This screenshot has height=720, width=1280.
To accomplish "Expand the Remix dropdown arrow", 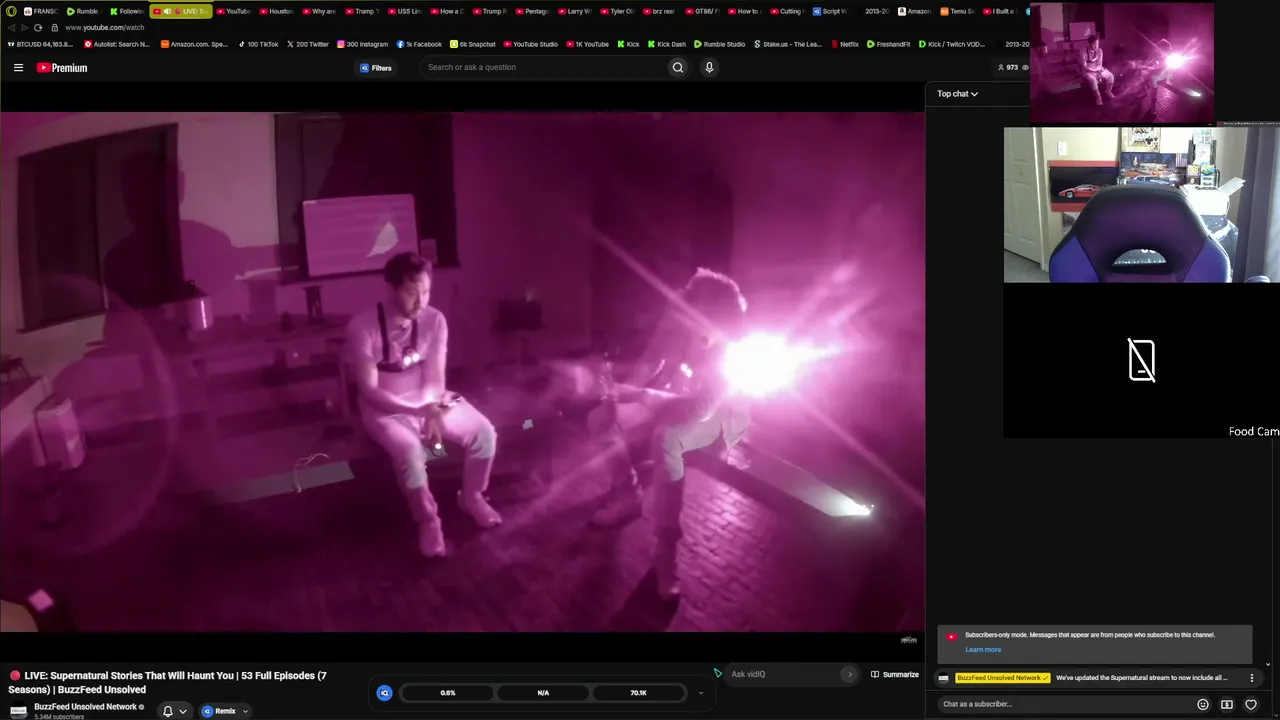I will tap(245, 711).
